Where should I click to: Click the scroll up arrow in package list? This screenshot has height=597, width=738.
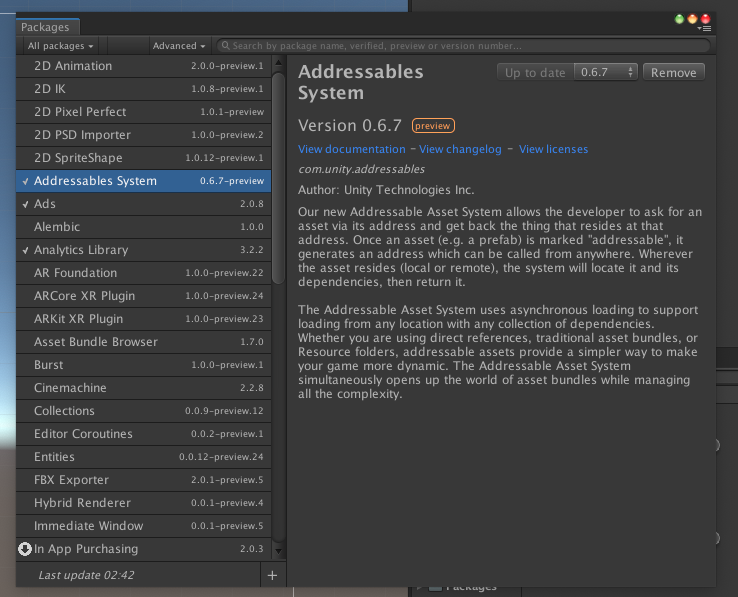278,62
